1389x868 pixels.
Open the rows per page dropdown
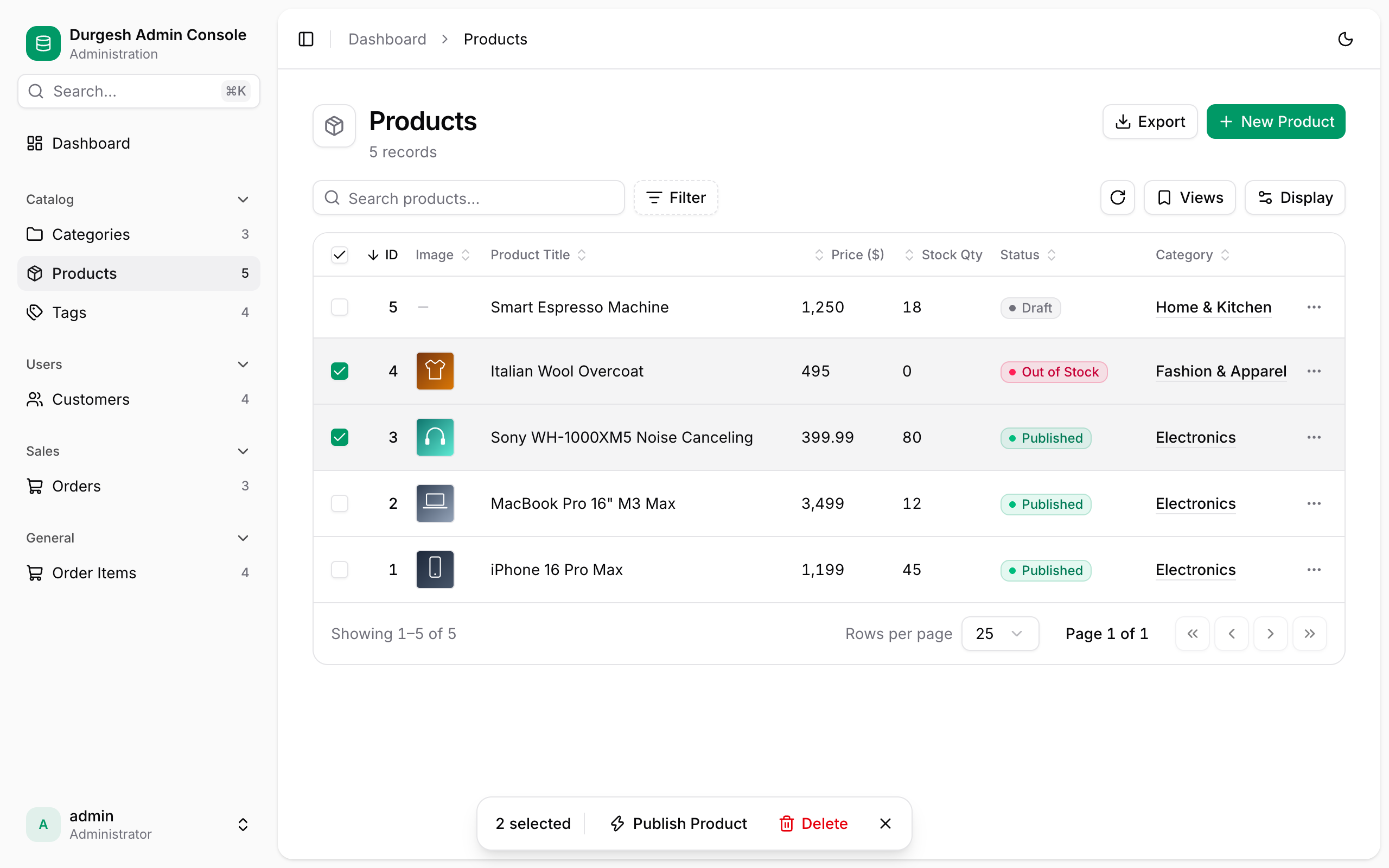1000,634
